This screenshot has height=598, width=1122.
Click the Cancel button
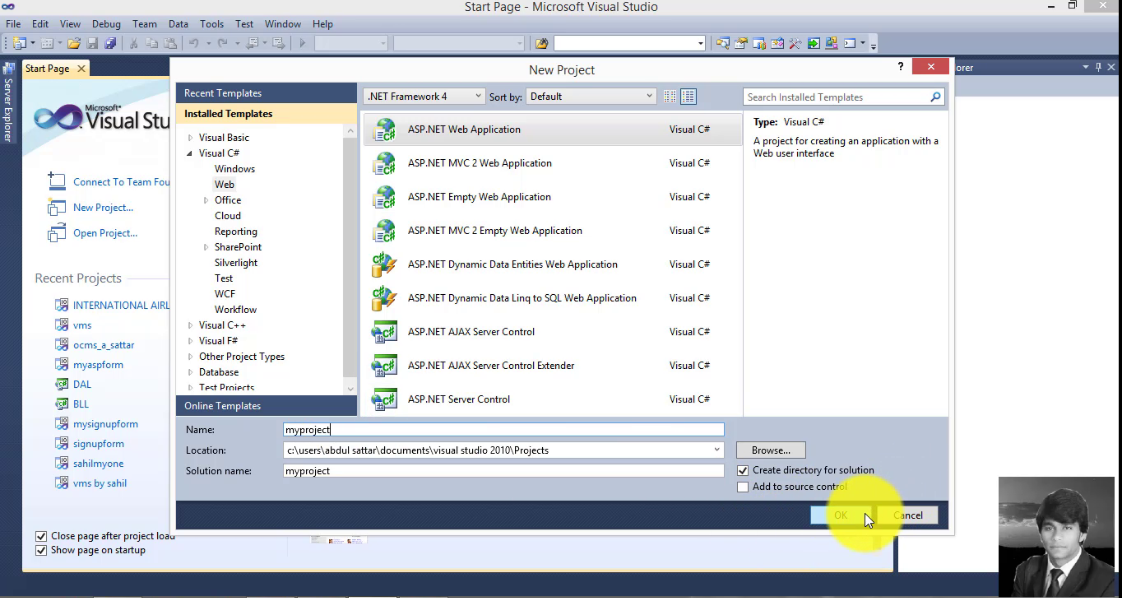tap(907, 515)
